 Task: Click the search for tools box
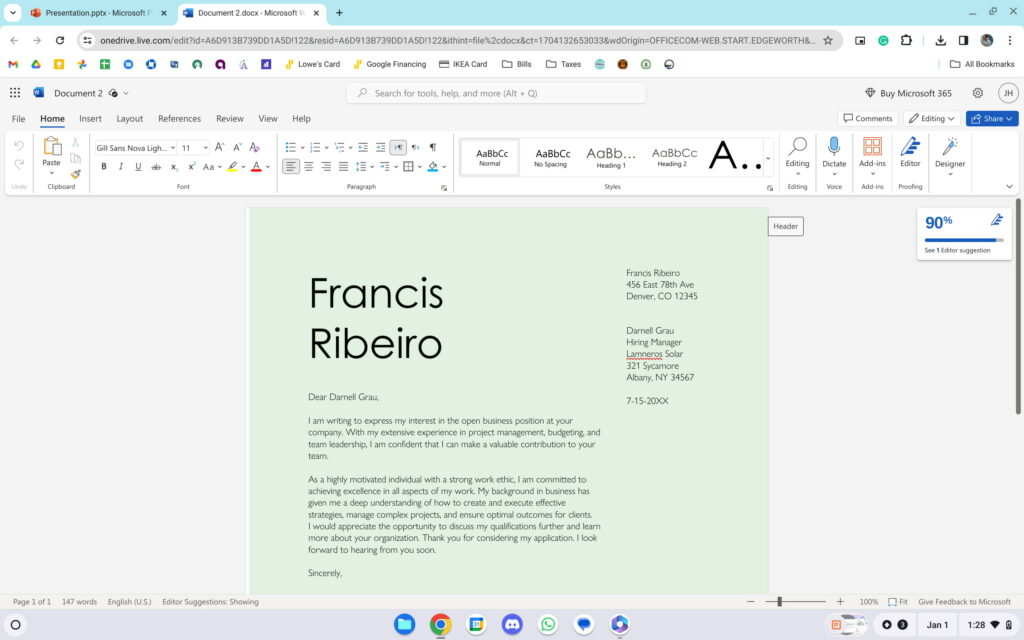tap(496, 93)
